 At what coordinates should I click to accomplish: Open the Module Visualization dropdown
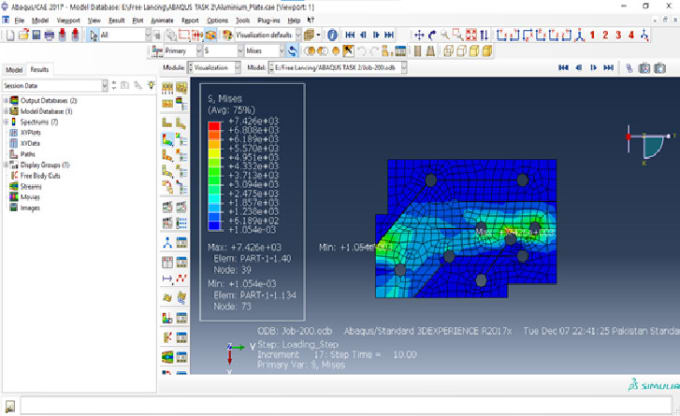[238, 67]
